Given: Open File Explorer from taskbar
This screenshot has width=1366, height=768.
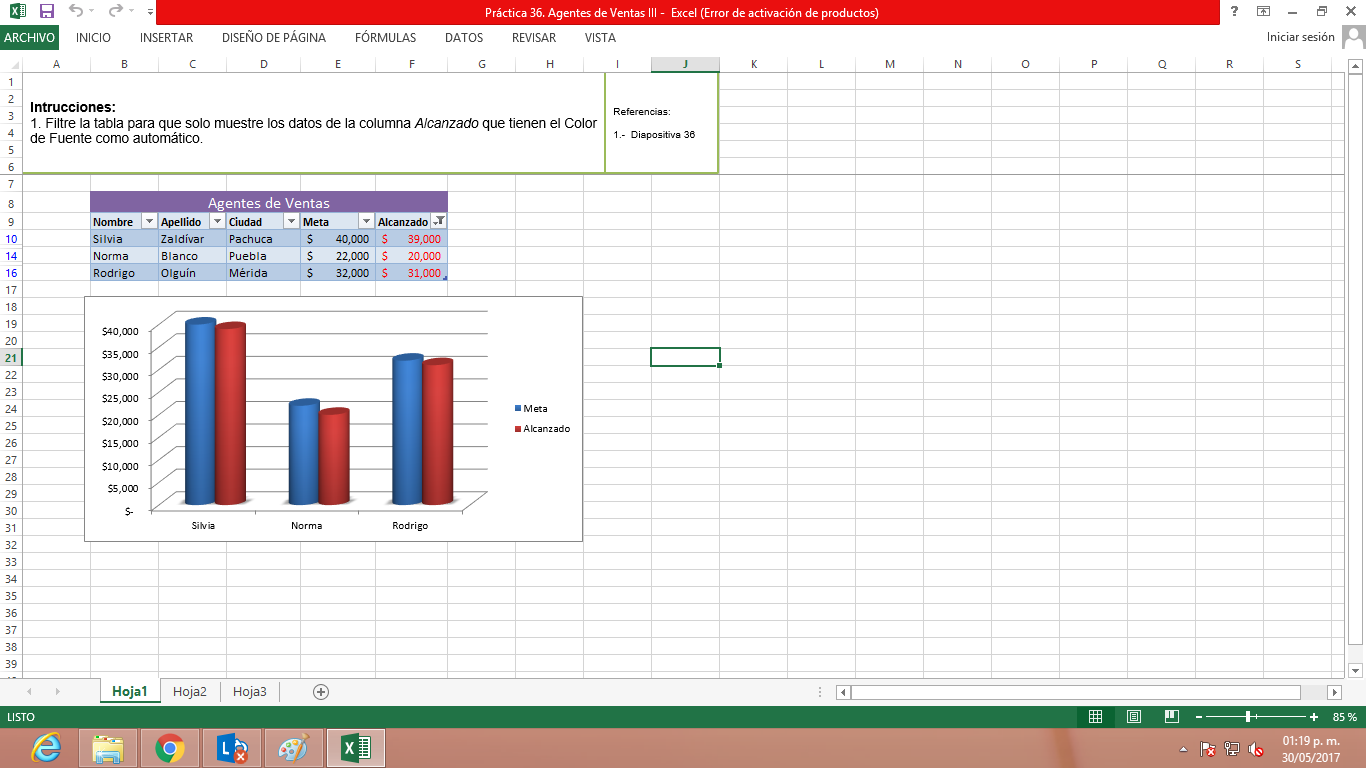Looking at the screenshot, I should [x=108, y=748].
